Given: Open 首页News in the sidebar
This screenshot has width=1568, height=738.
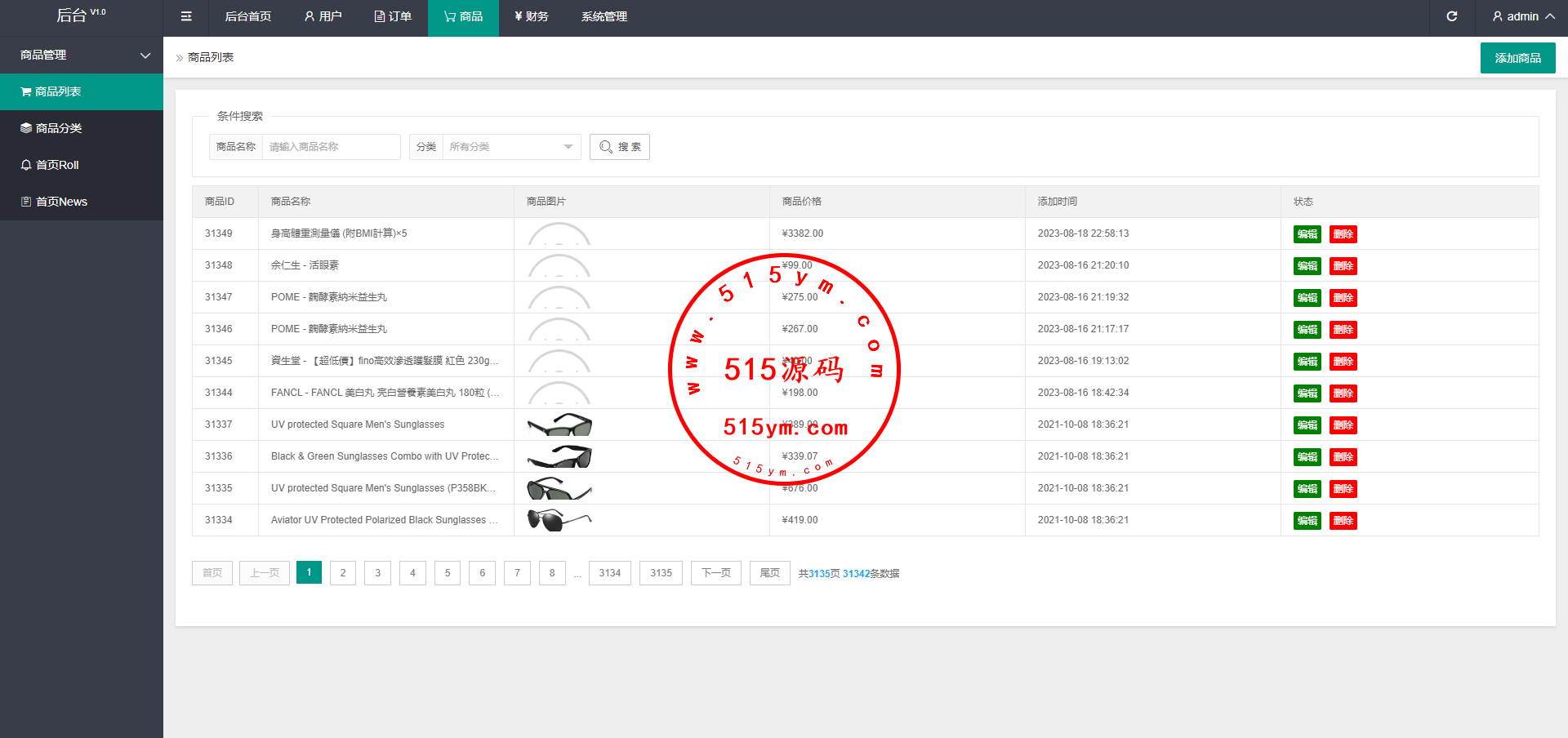Looking at the screenshot, I should pyautogui.click(x=61, y=202).
